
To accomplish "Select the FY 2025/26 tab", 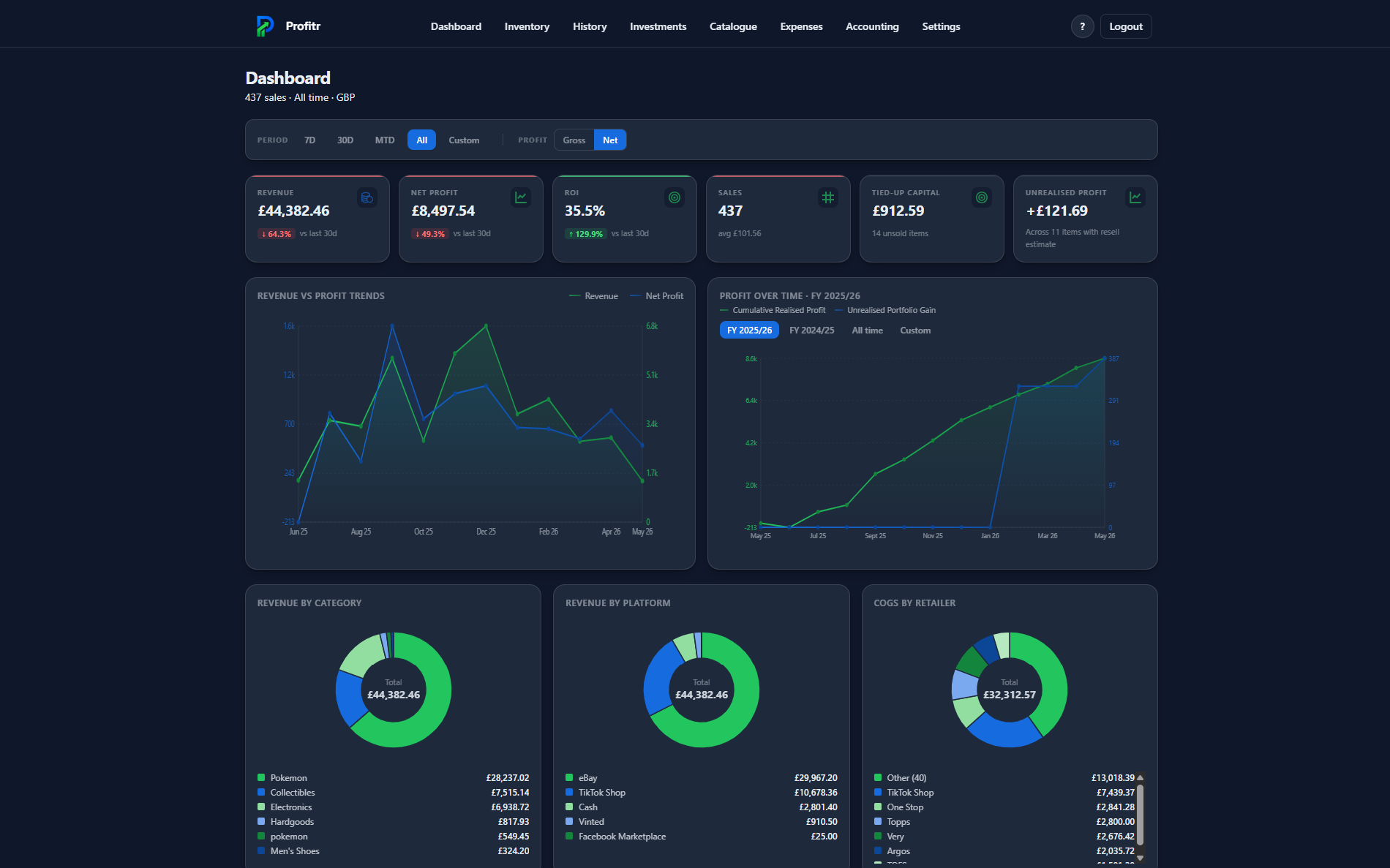I will point(749,331).
